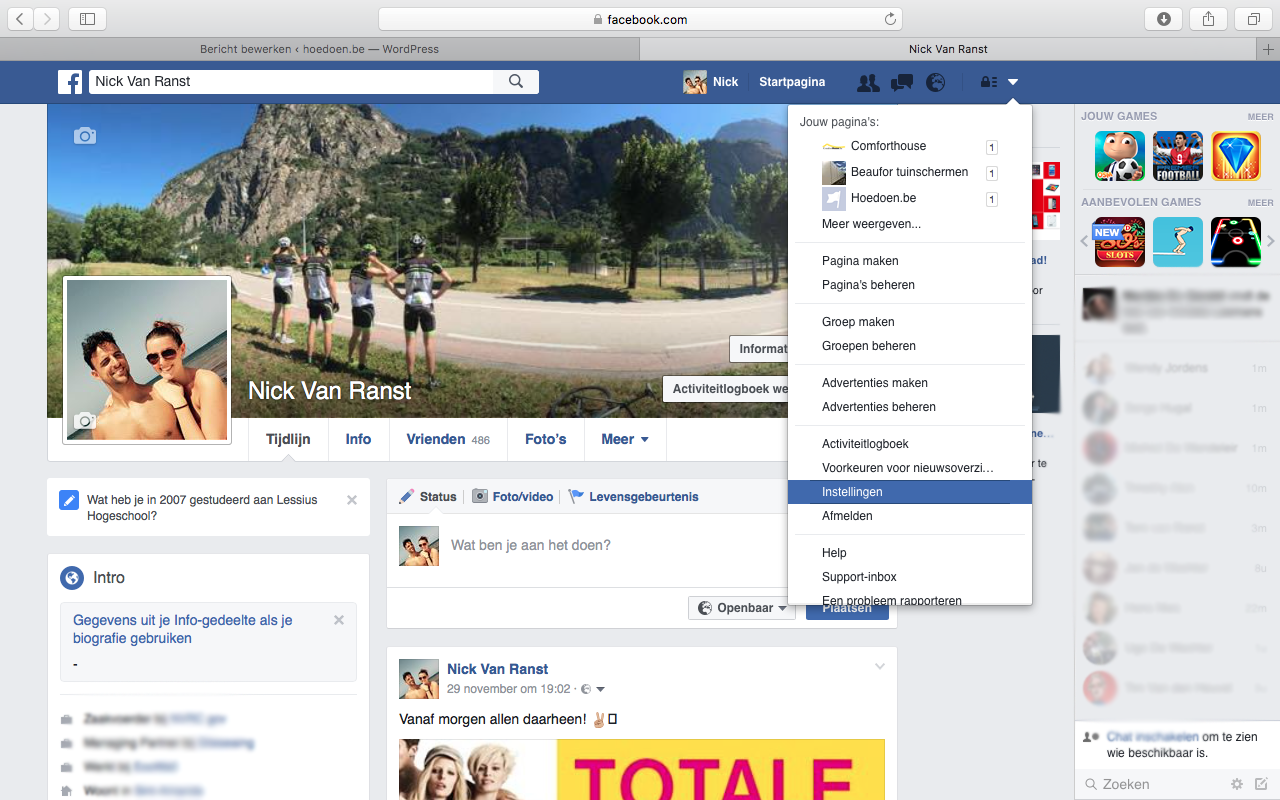Open post options chevron on Nick's post
The width and height of the screenshot is (1280, 800).
tap(880, 667)
